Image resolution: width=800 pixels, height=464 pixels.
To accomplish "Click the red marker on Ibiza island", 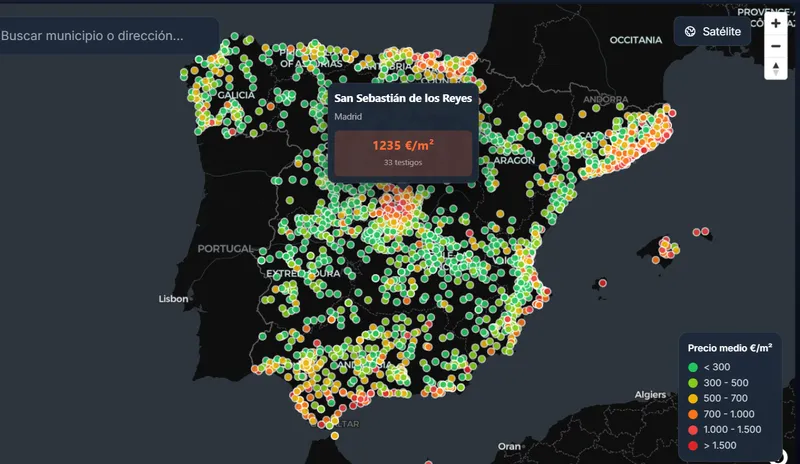I will pyautogui.click(x=603, y=283).
